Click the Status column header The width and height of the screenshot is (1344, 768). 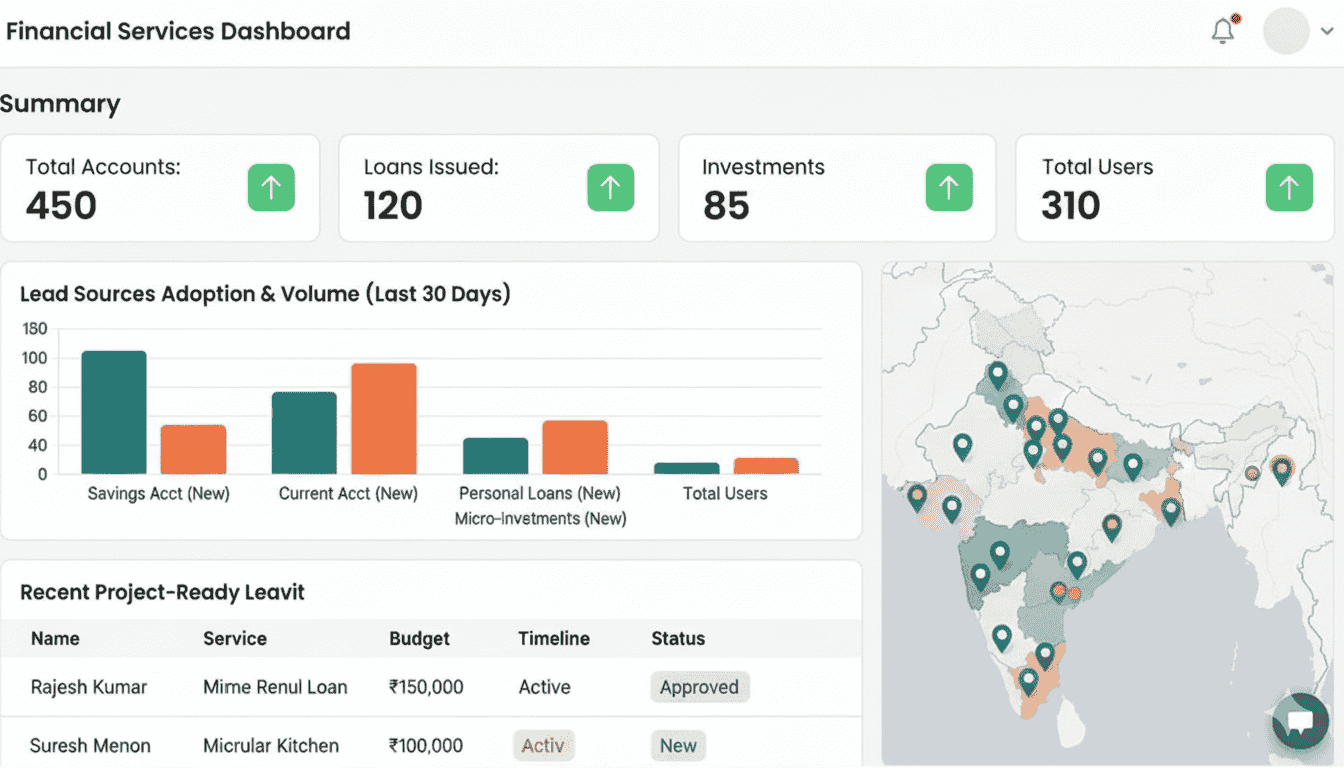tap(678, 639)
